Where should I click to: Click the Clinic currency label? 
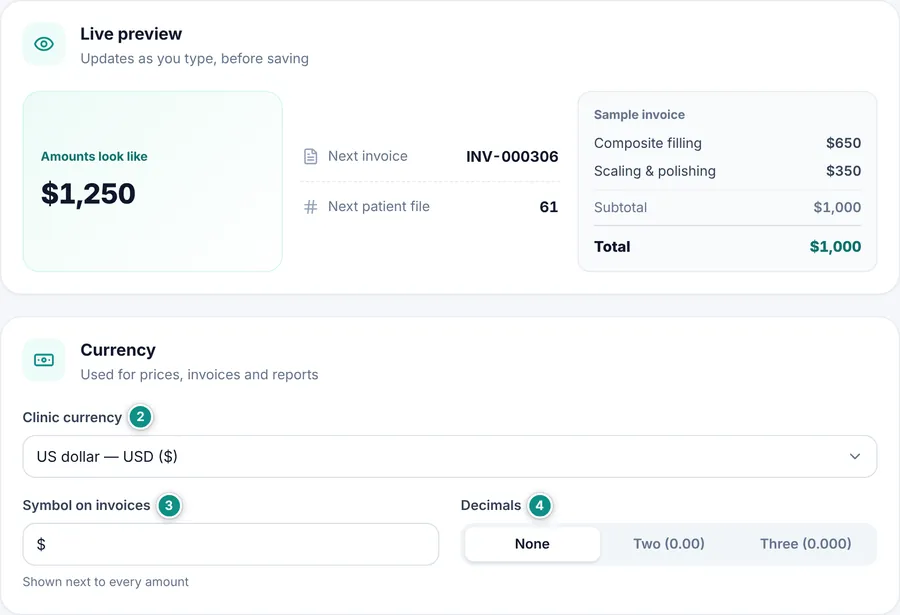click(72, 417)
